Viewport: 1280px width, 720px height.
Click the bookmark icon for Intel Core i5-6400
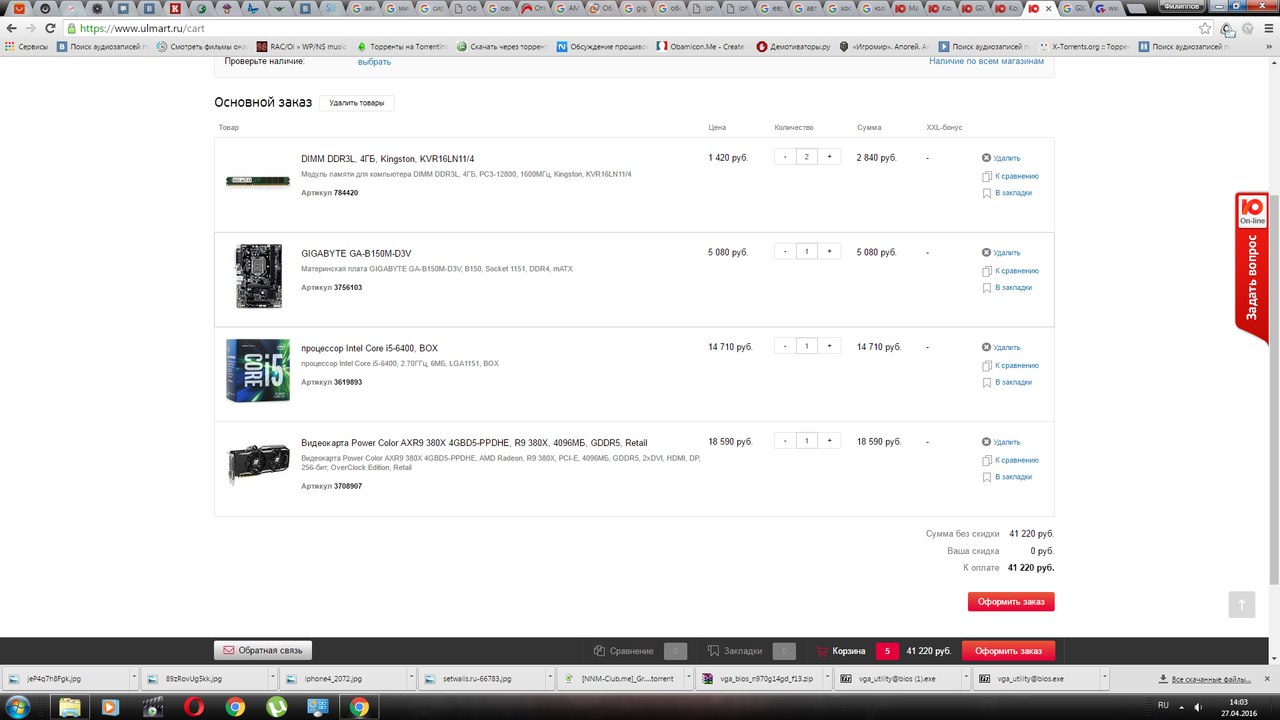tap(986, 382)
